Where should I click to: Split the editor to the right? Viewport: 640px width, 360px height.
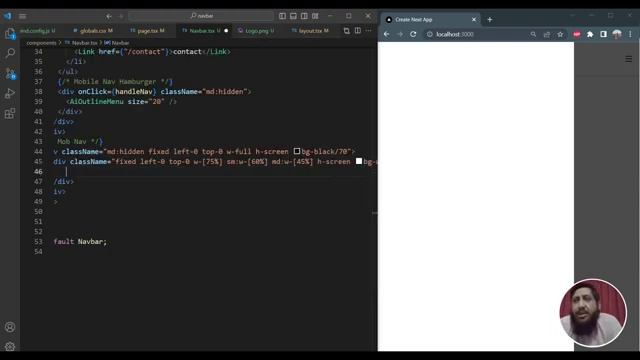click(358, 31)
